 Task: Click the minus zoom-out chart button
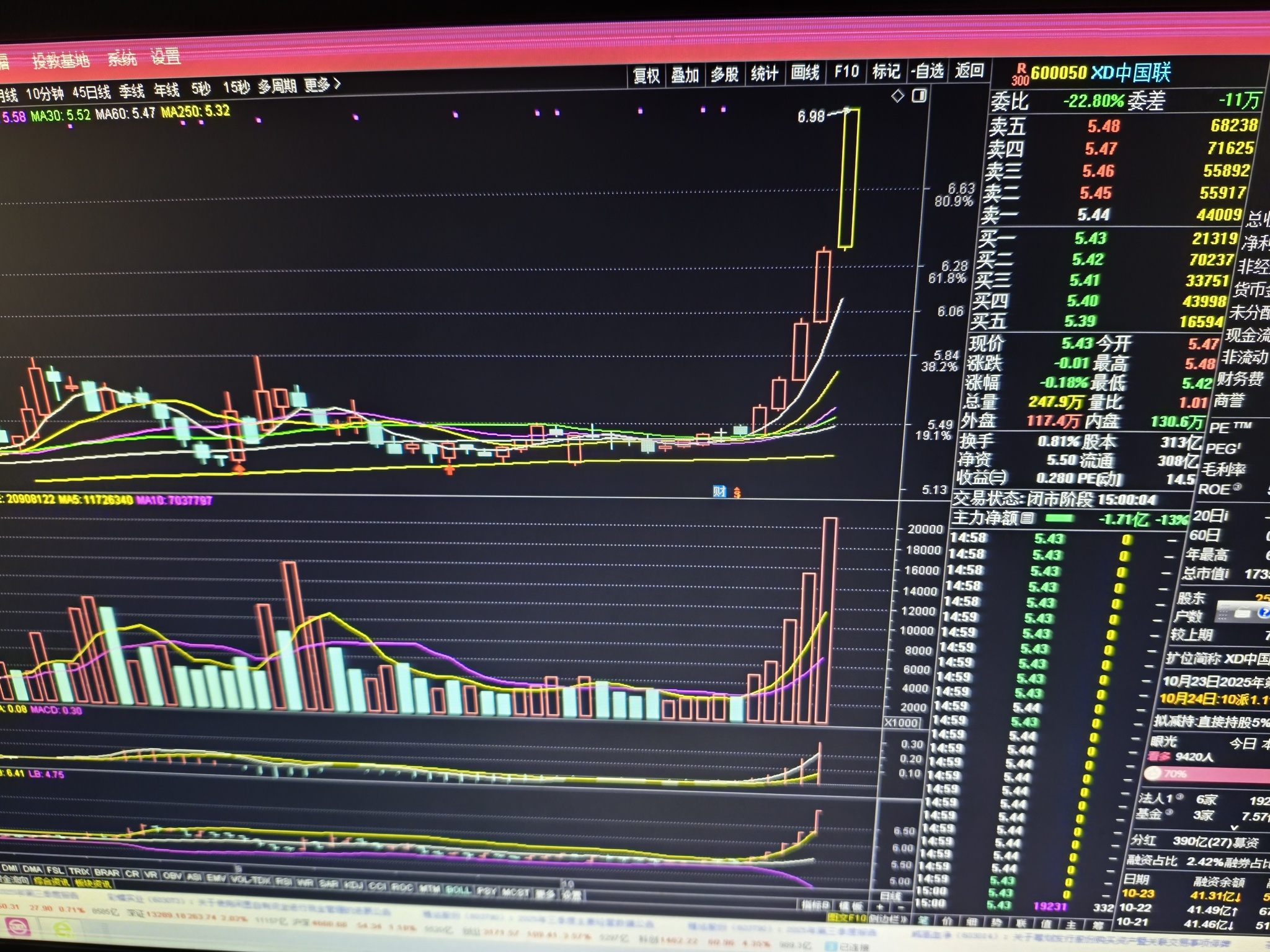[900, 907]
